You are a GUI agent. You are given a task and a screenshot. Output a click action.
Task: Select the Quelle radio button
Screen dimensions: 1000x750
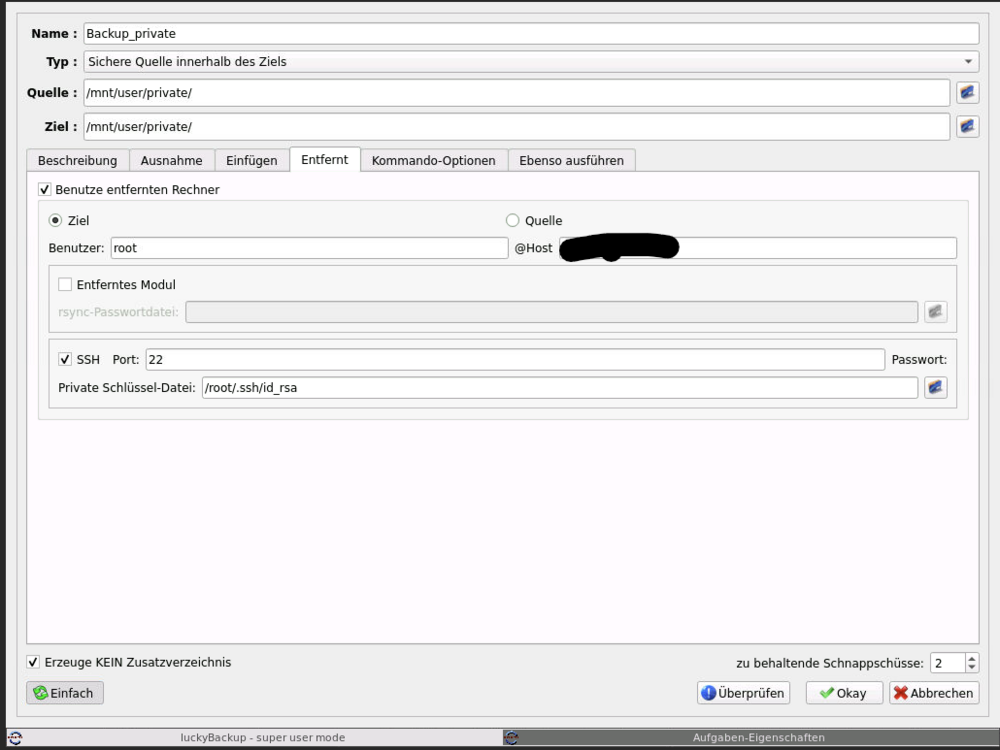coord(512,221)
